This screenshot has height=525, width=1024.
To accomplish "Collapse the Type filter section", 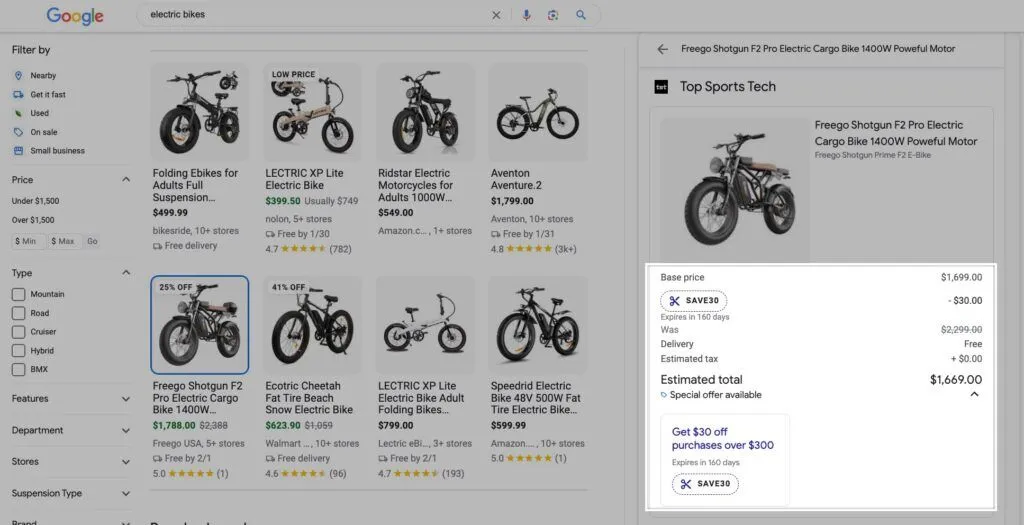I will [x=126, y=273].
